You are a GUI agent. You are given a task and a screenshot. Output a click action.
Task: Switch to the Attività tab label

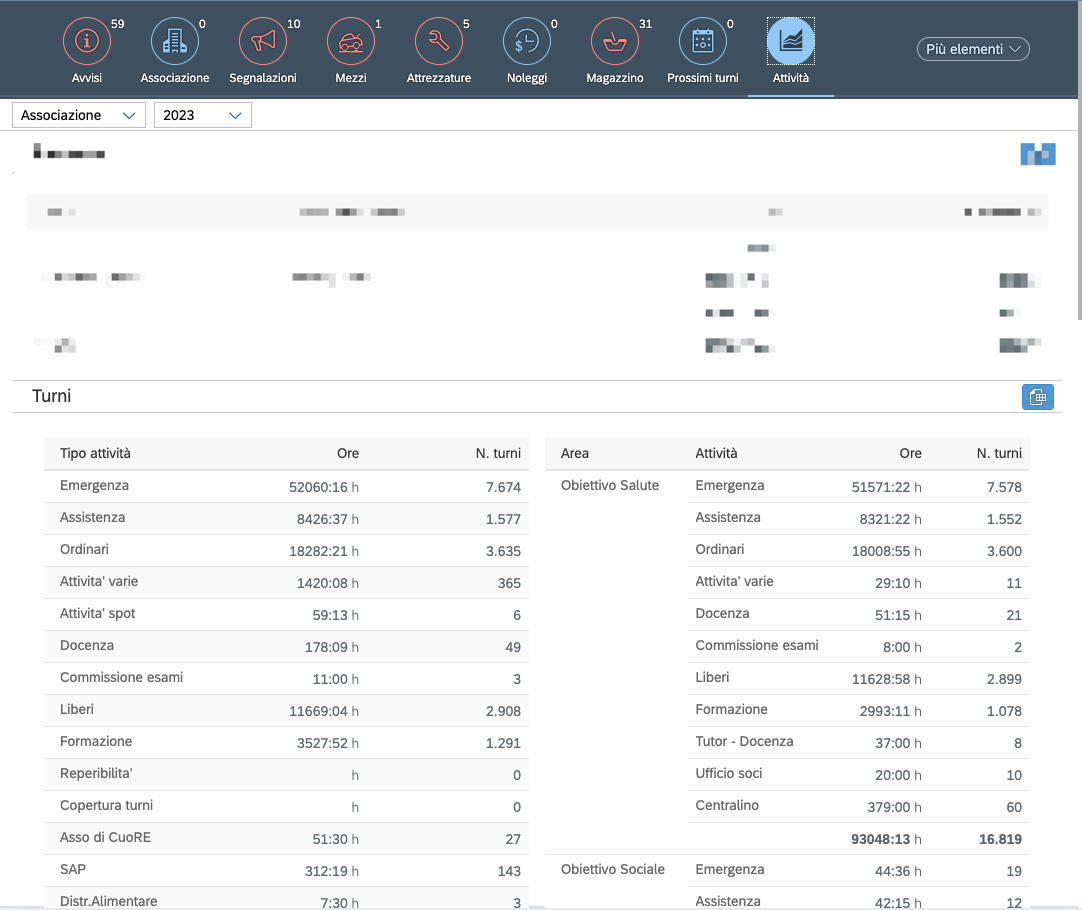791,78
